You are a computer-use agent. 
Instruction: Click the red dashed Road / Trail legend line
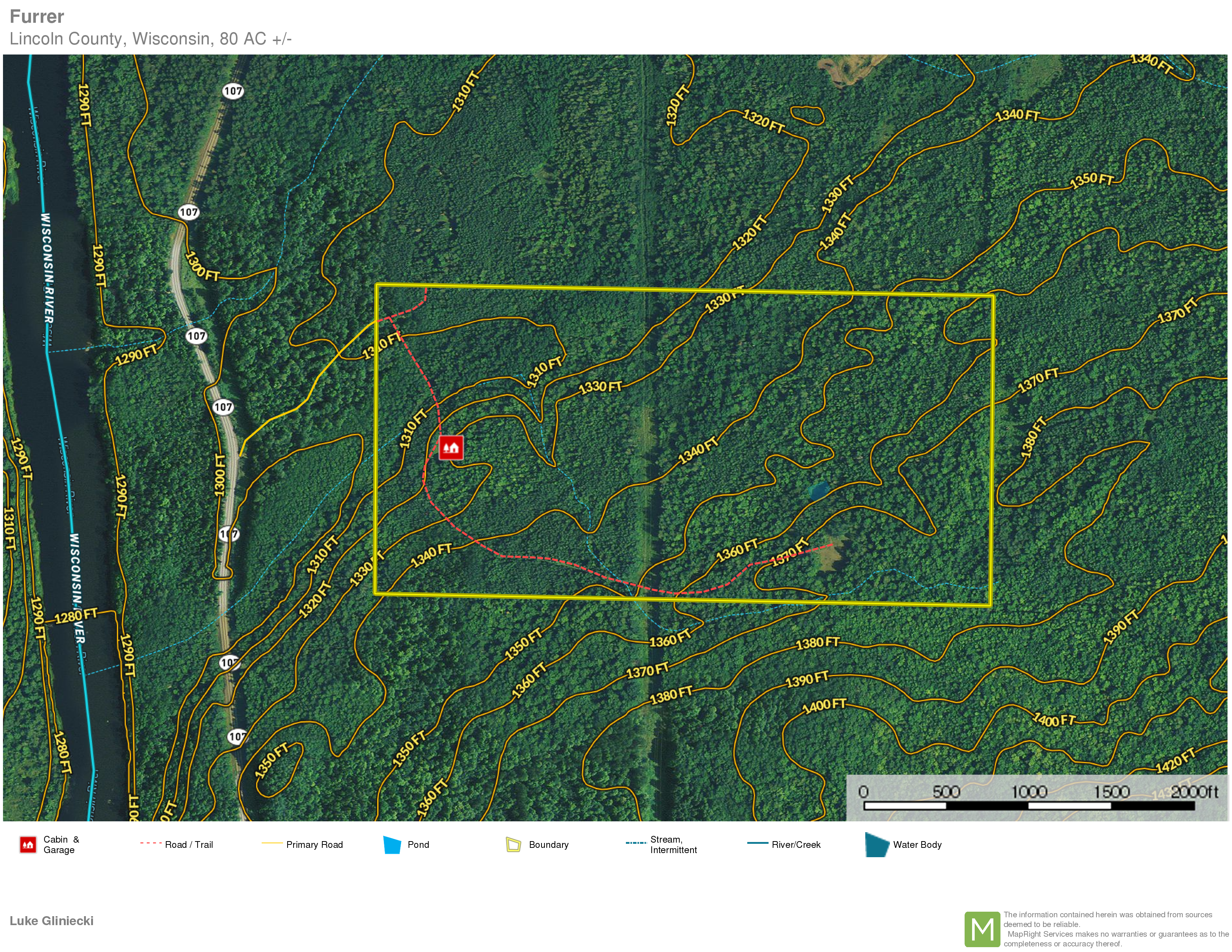(x=150, y=843)
